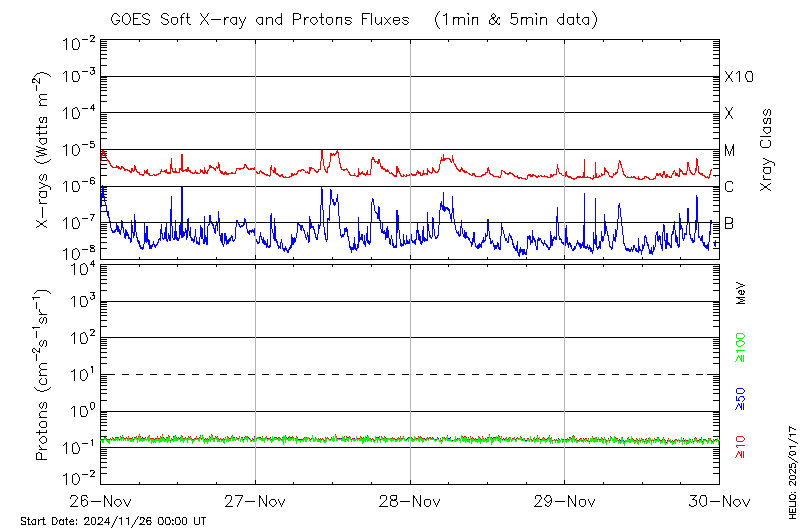
Task: Click the Protons axis title
Action: [x=43, y=375]
